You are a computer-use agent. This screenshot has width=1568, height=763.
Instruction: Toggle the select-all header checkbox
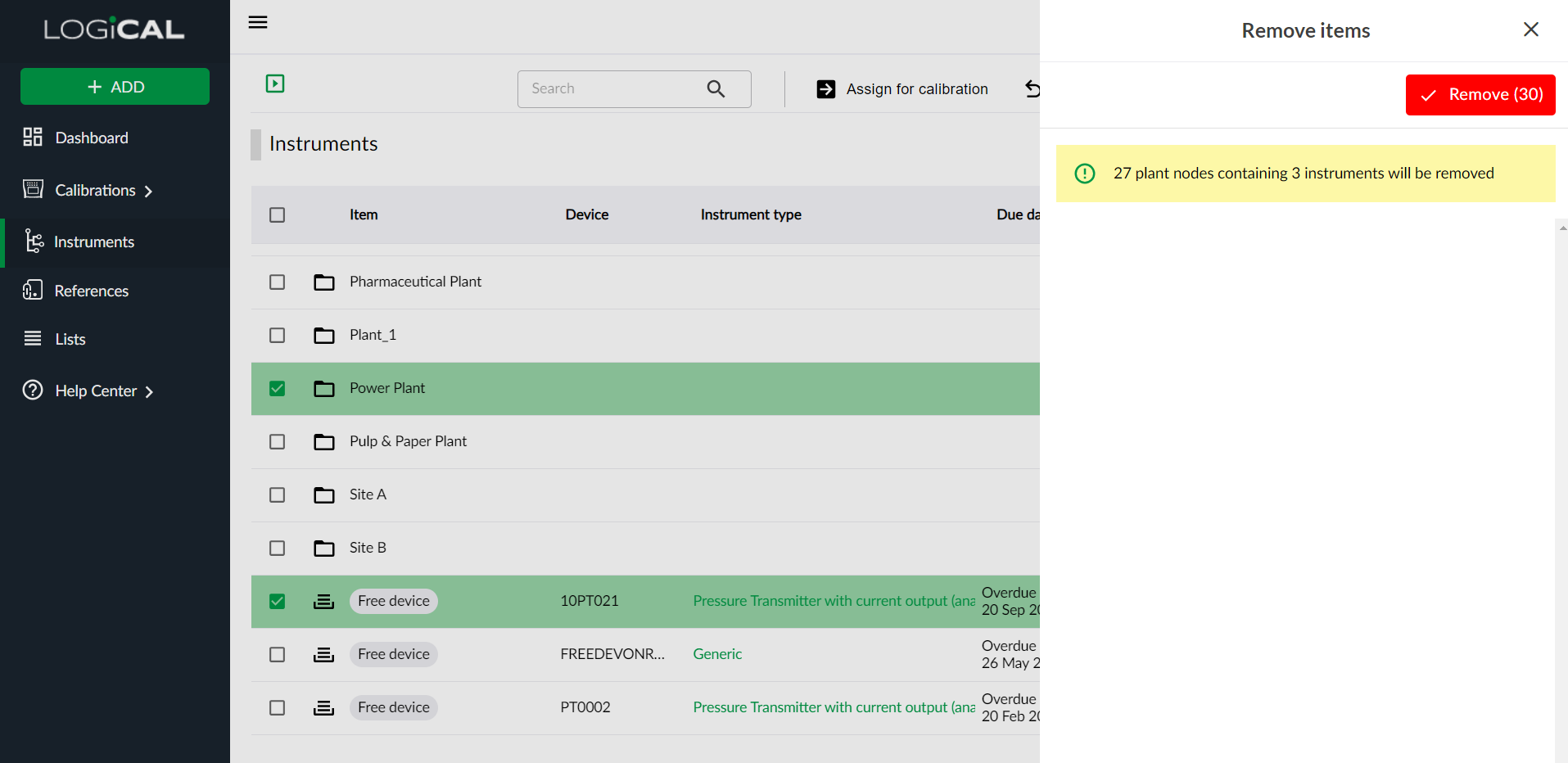click(278, 215)
